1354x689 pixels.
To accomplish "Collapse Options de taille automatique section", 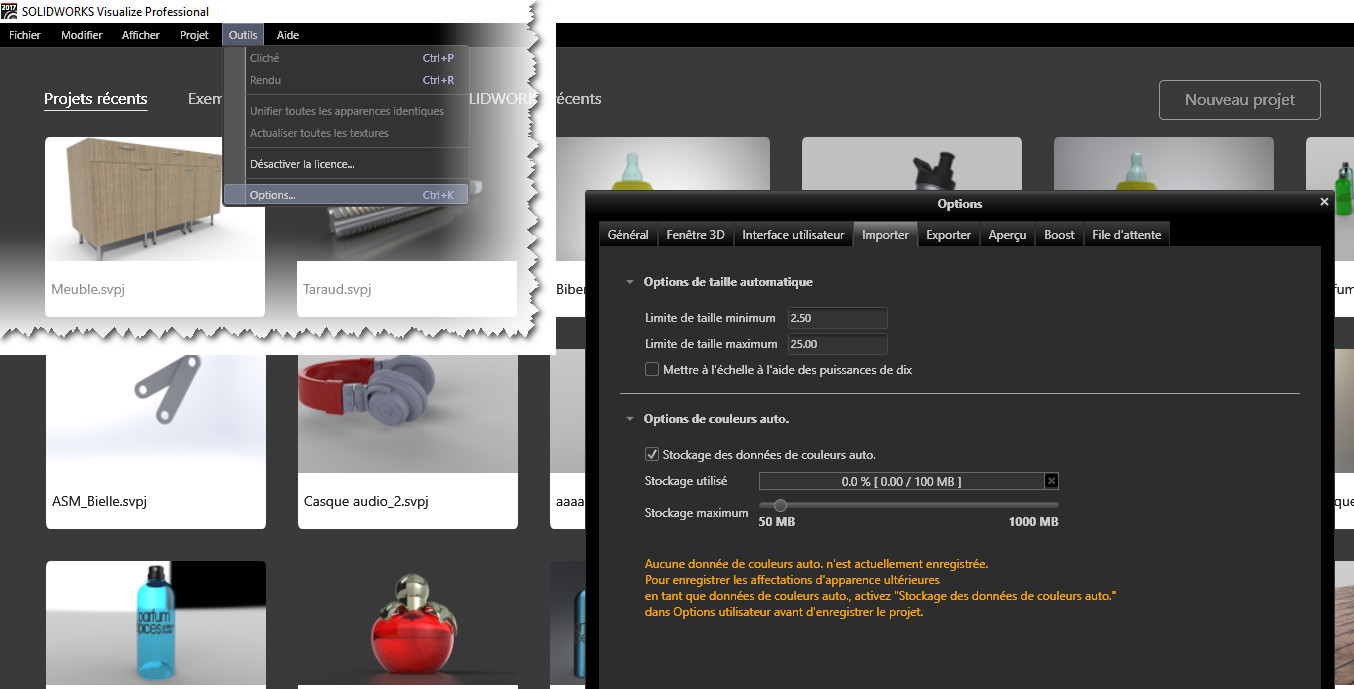I will coord(630,282).
